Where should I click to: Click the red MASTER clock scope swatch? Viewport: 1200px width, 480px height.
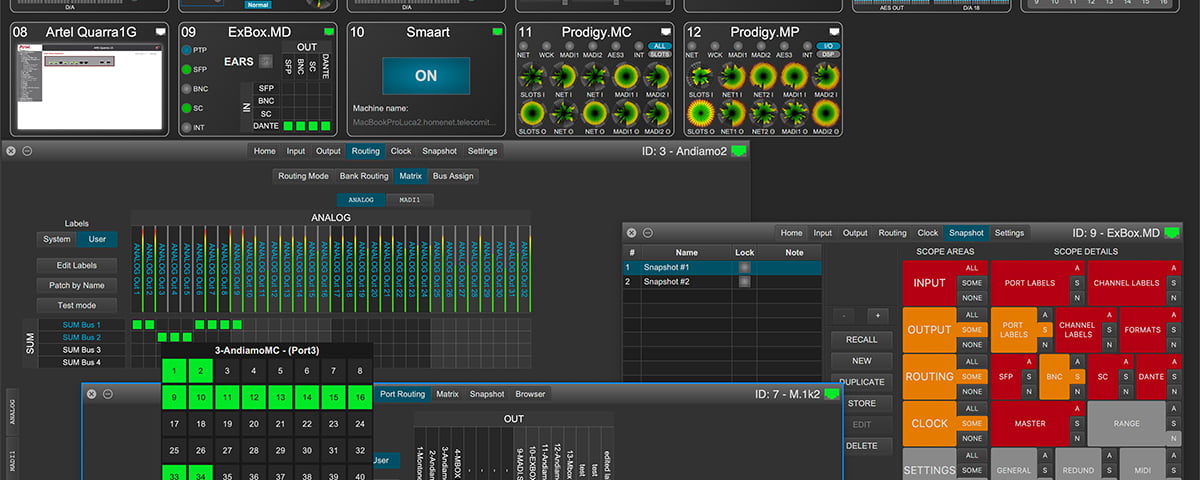[x=1030, y=423]
